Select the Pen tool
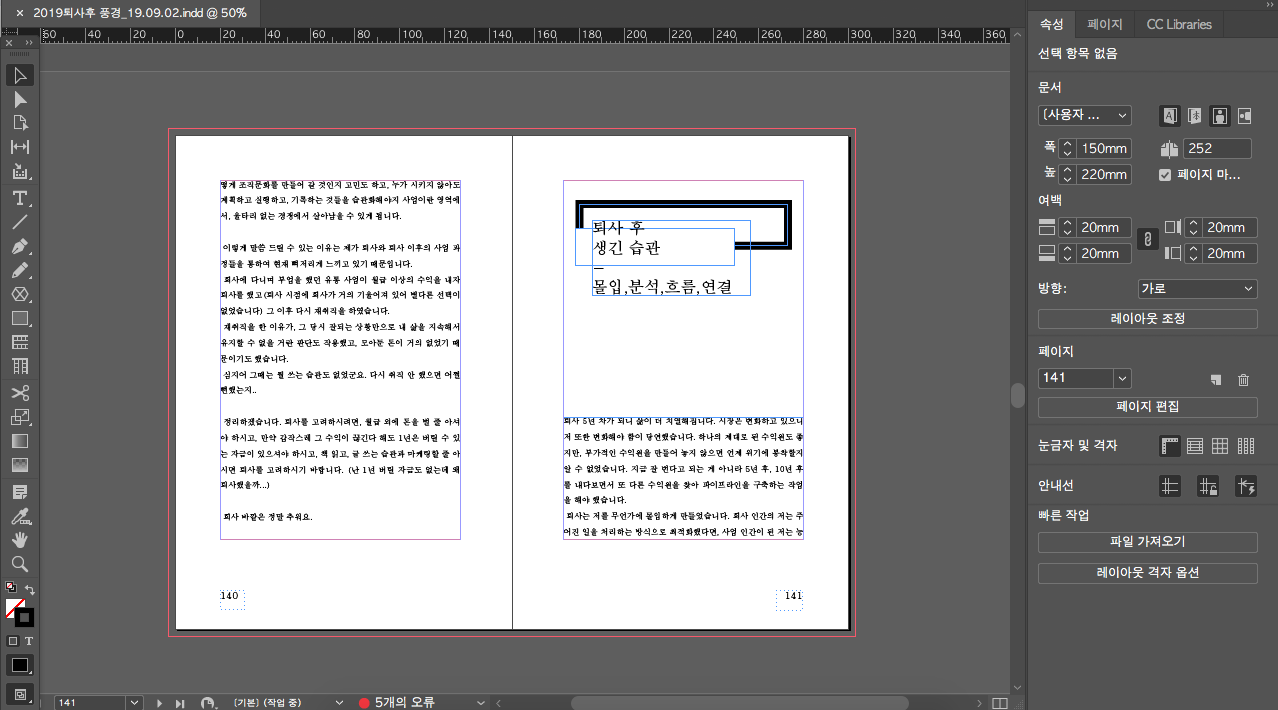This screenshot has width=1278, height=710. pyautogui.click(x=19, y=246)
